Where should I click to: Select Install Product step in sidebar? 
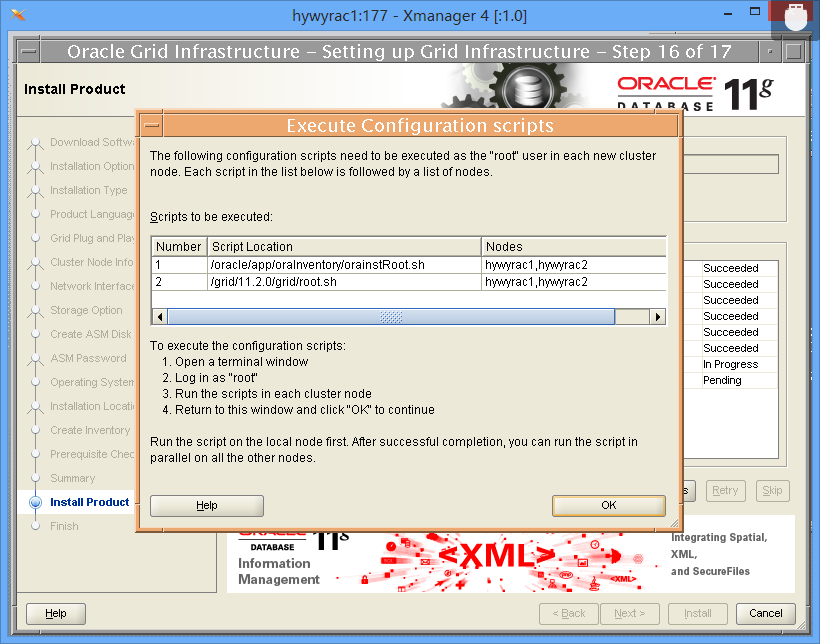[89, 502]
